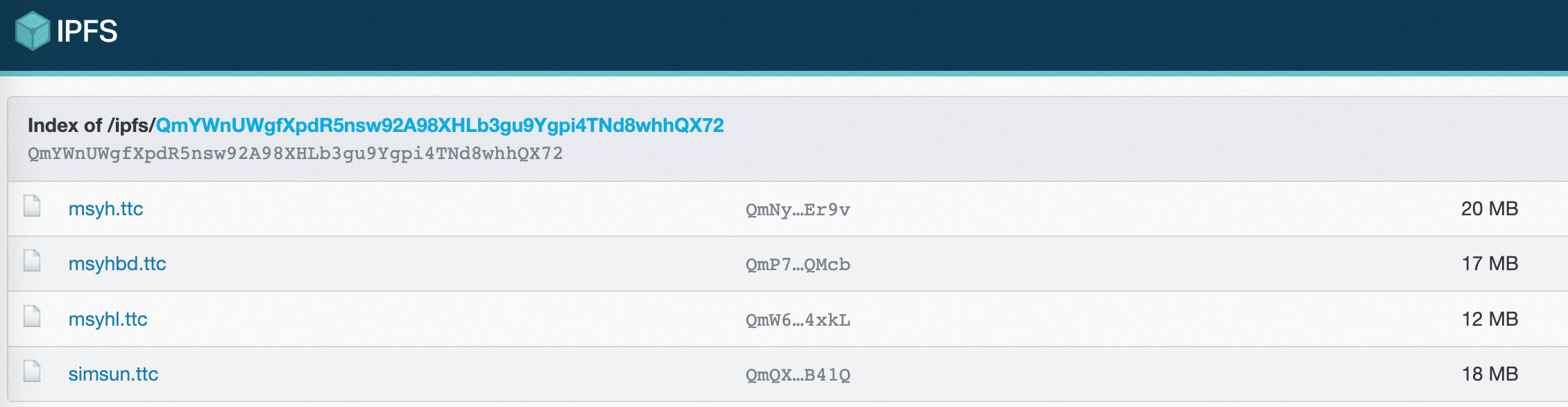Open the msyh.ttc file link
Viewport: 1568px width, 407px height.
point(105,209)
